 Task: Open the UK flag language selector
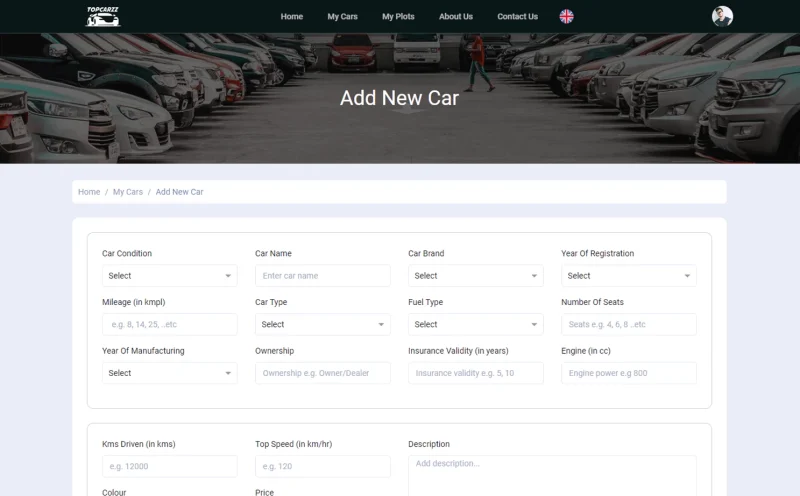click(x=566, y=16)
